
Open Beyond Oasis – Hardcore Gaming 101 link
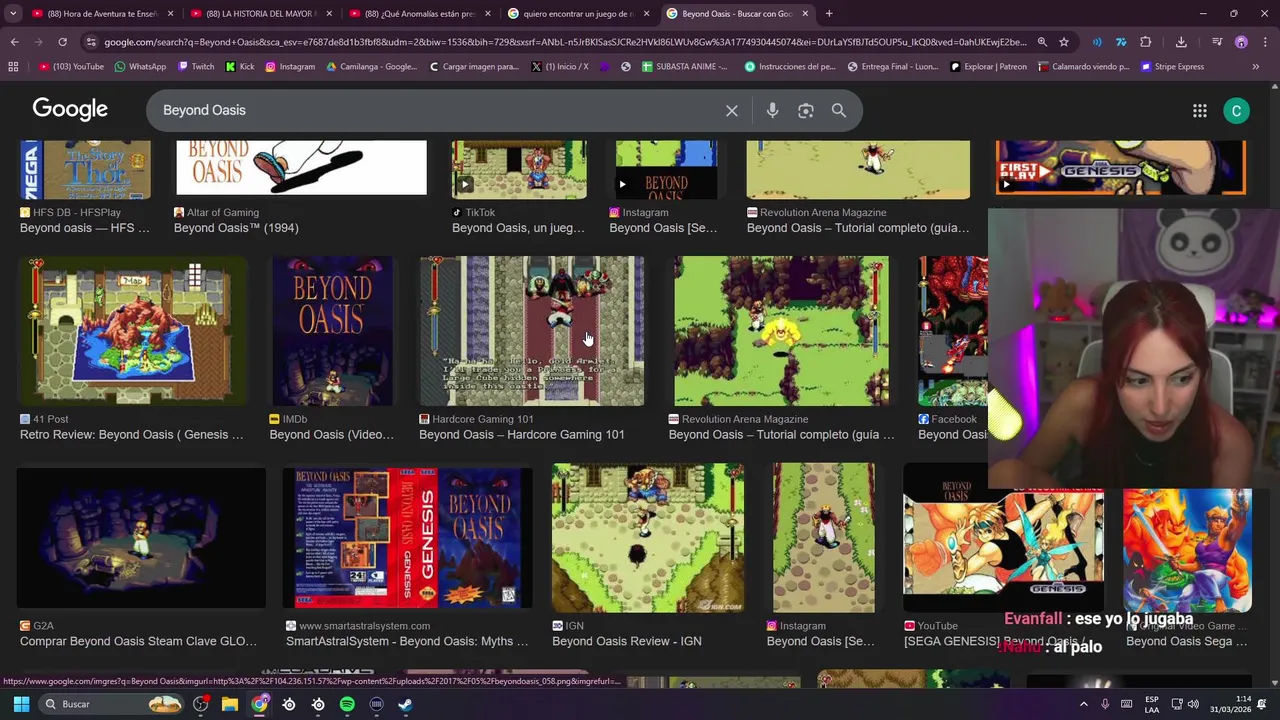522,434
